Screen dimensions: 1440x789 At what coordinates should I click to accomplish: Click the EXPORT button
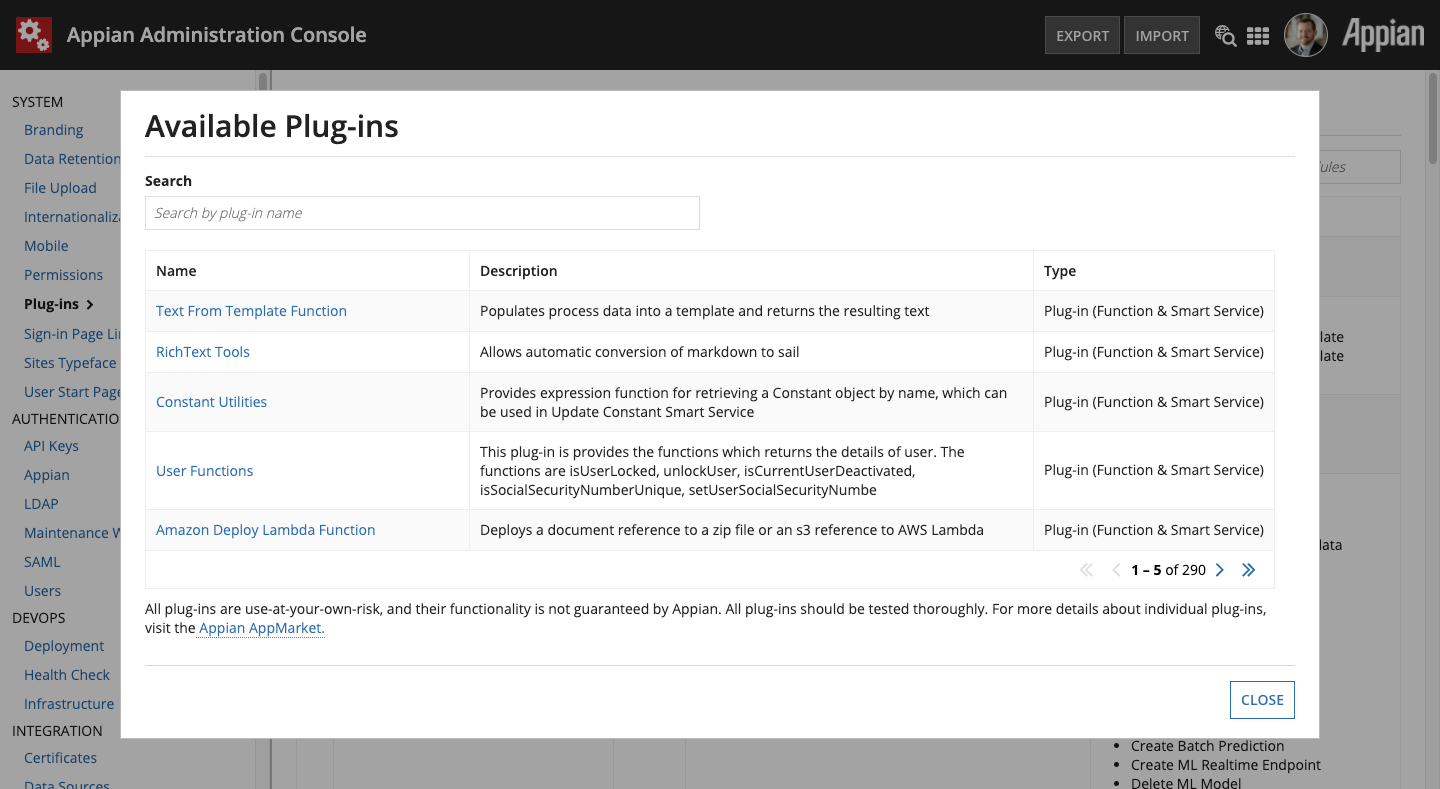(1082, 35)
